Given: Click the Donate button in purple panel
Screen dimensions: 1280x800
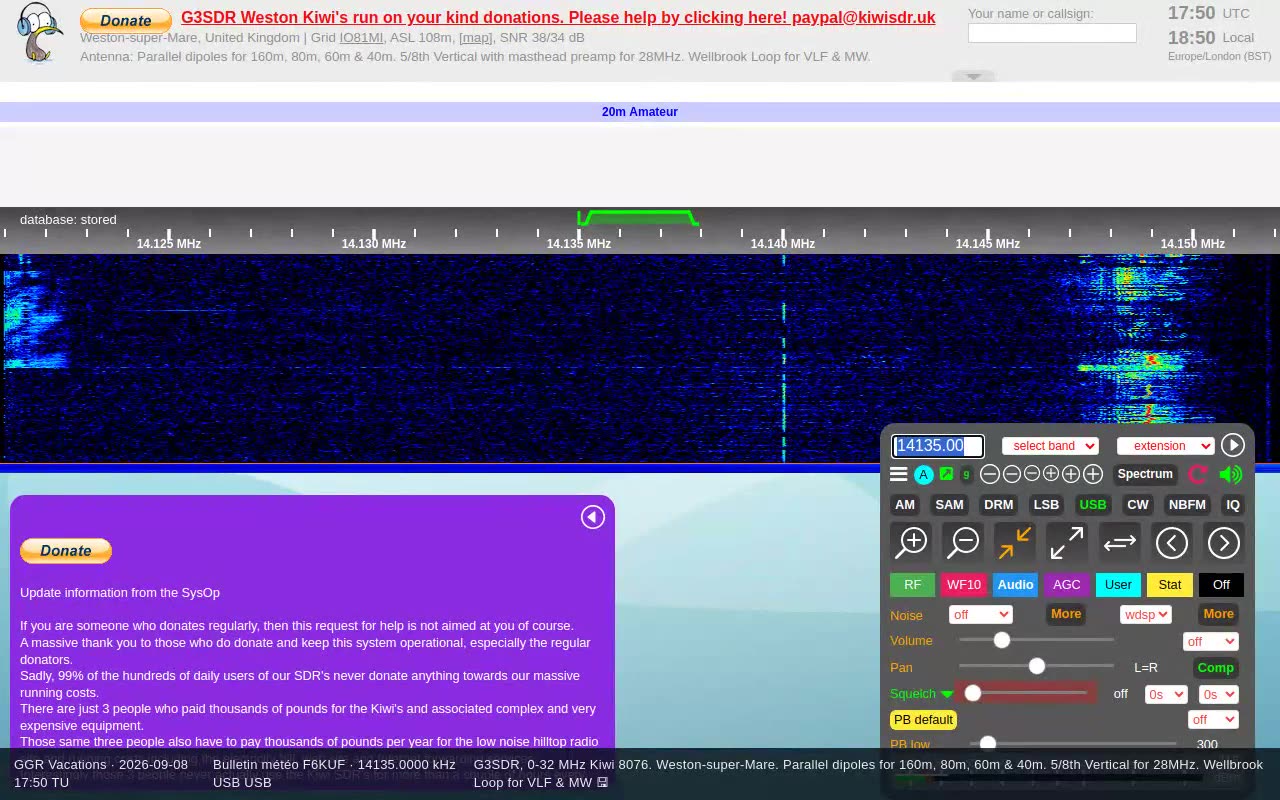Looking at the screenshot, I should 66,551.
